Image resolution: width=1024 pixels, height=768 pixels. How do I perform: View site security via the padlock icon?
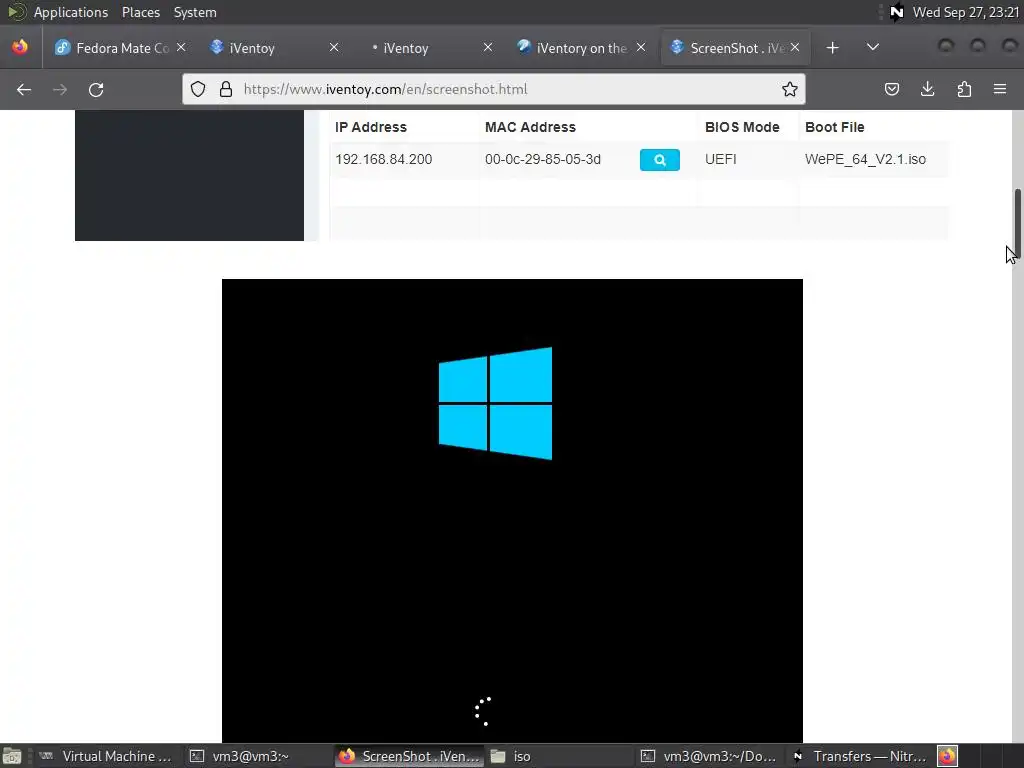click(226, 89)
